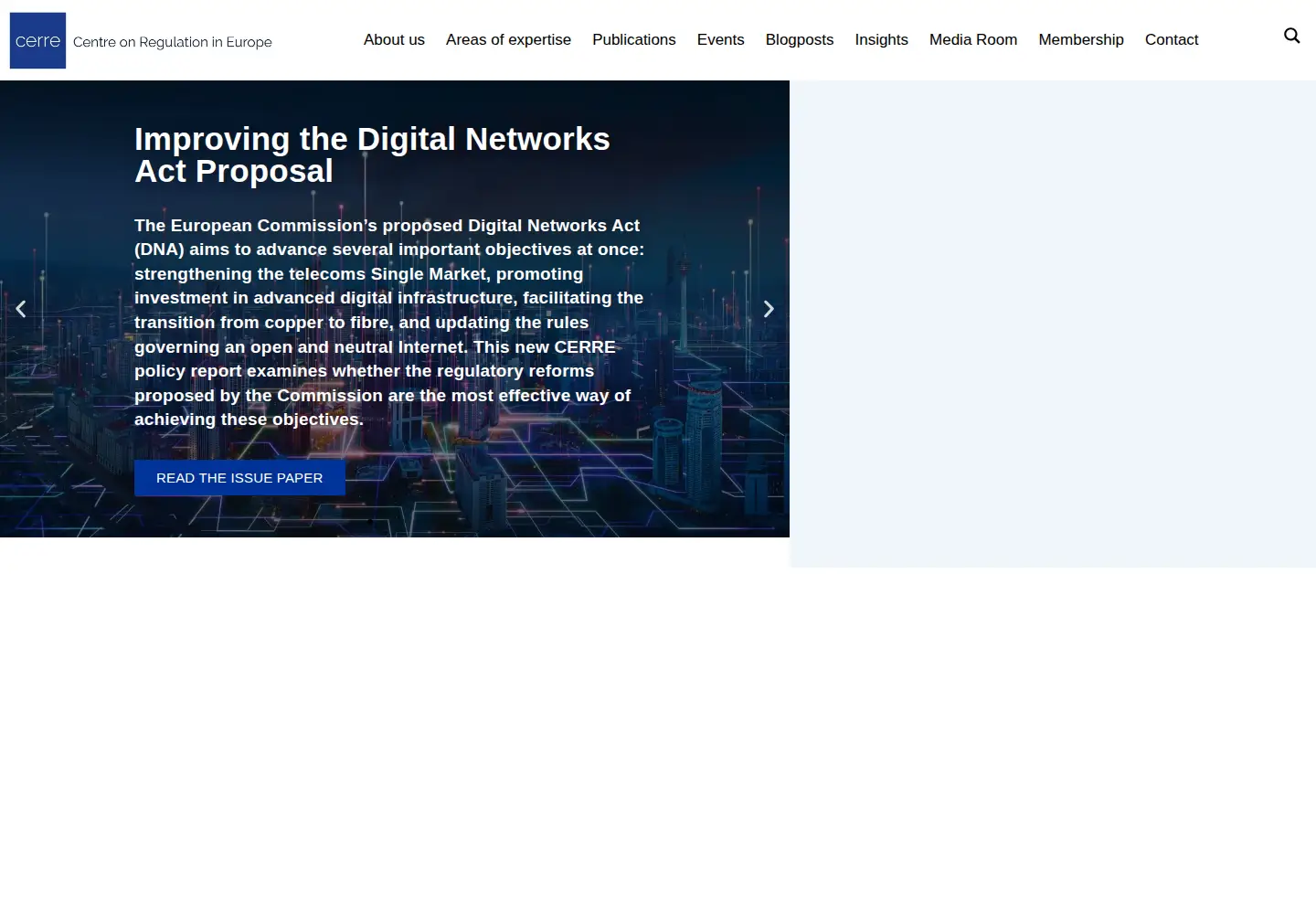Click Read the Issue Paper button
Viewport: 1316px width, 914px height.
pos(239,478)
